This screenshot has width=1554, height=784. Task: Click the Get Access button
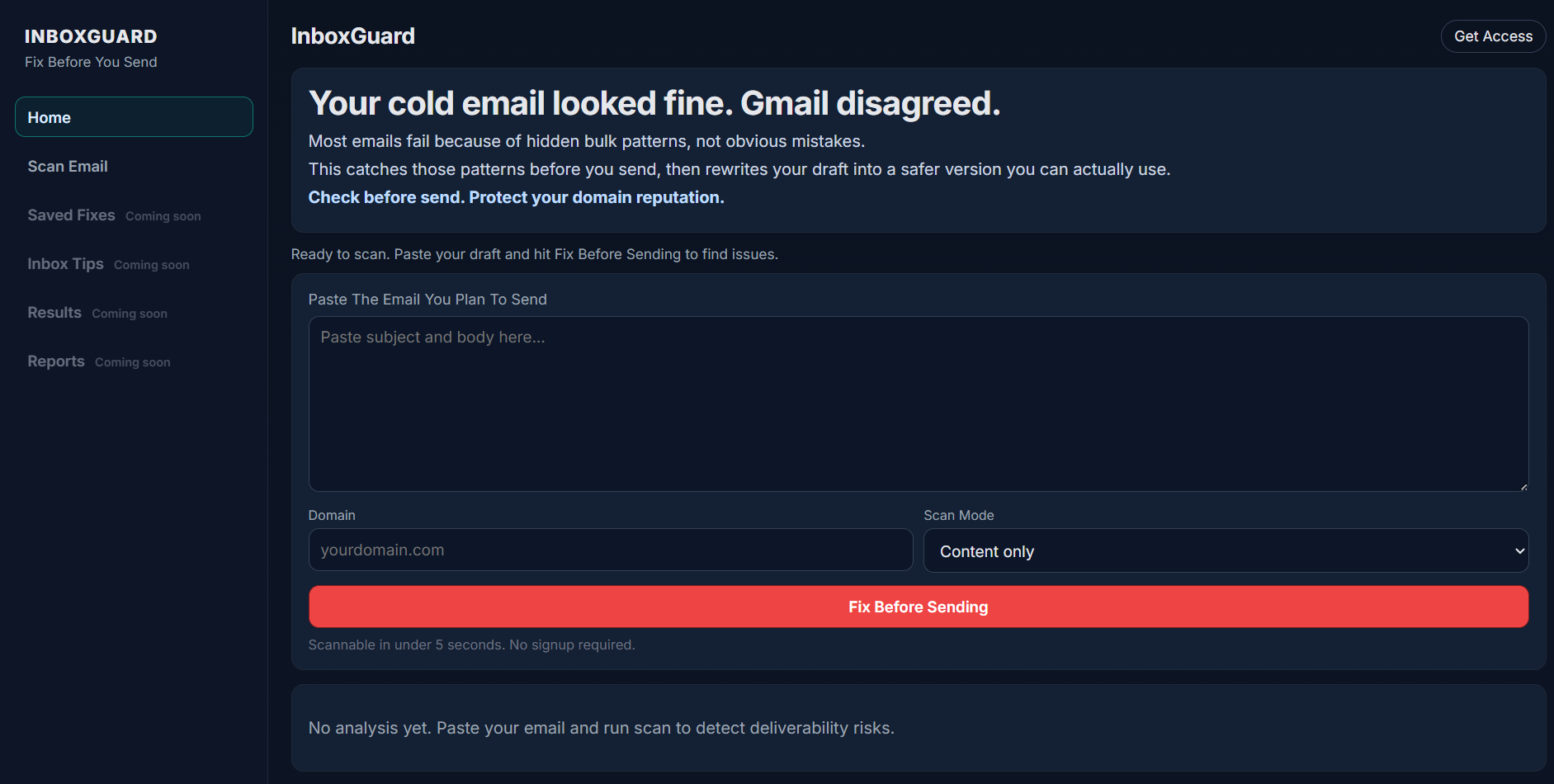[x=1493, y=36]
